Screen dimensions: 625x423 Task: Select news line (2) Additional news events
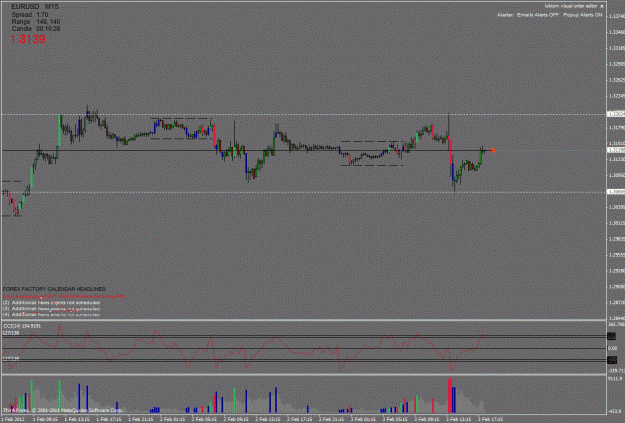click(51, 303)
